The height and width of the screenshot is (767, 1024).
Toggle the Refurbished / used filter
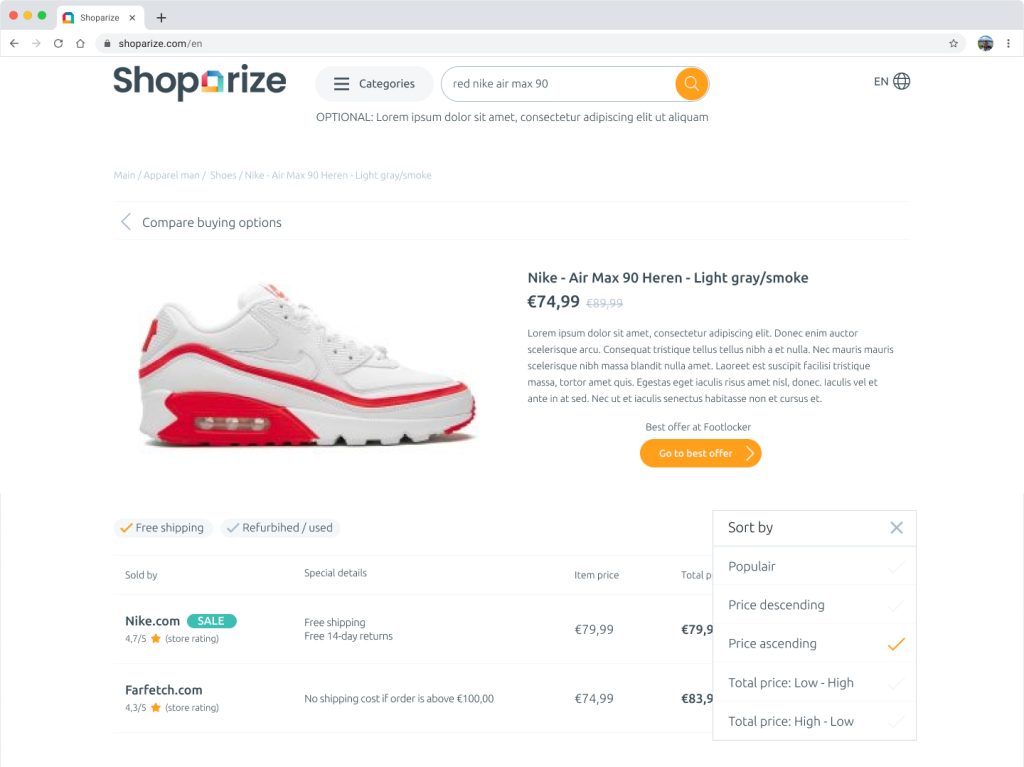tap(280, 528)
